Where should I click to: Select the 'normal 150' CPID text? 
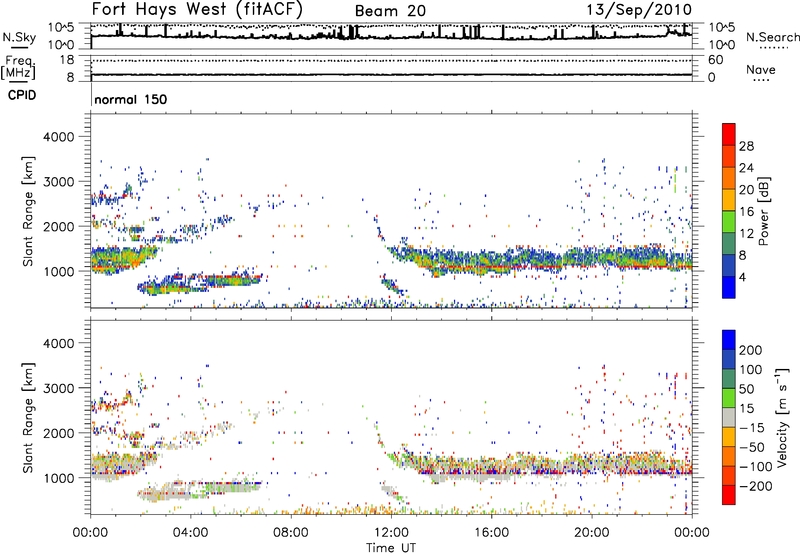tap(131, 99)
